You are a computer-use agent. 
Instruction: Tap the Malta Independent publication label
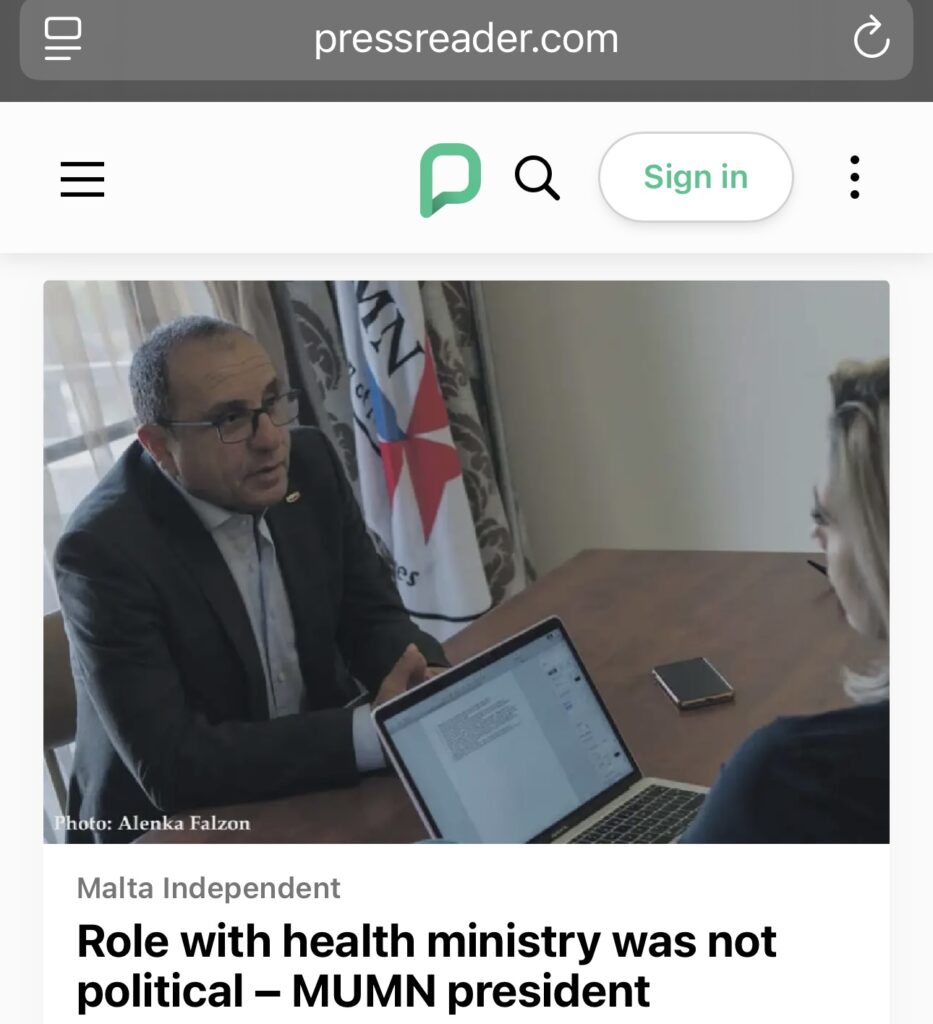pos(208,888)
